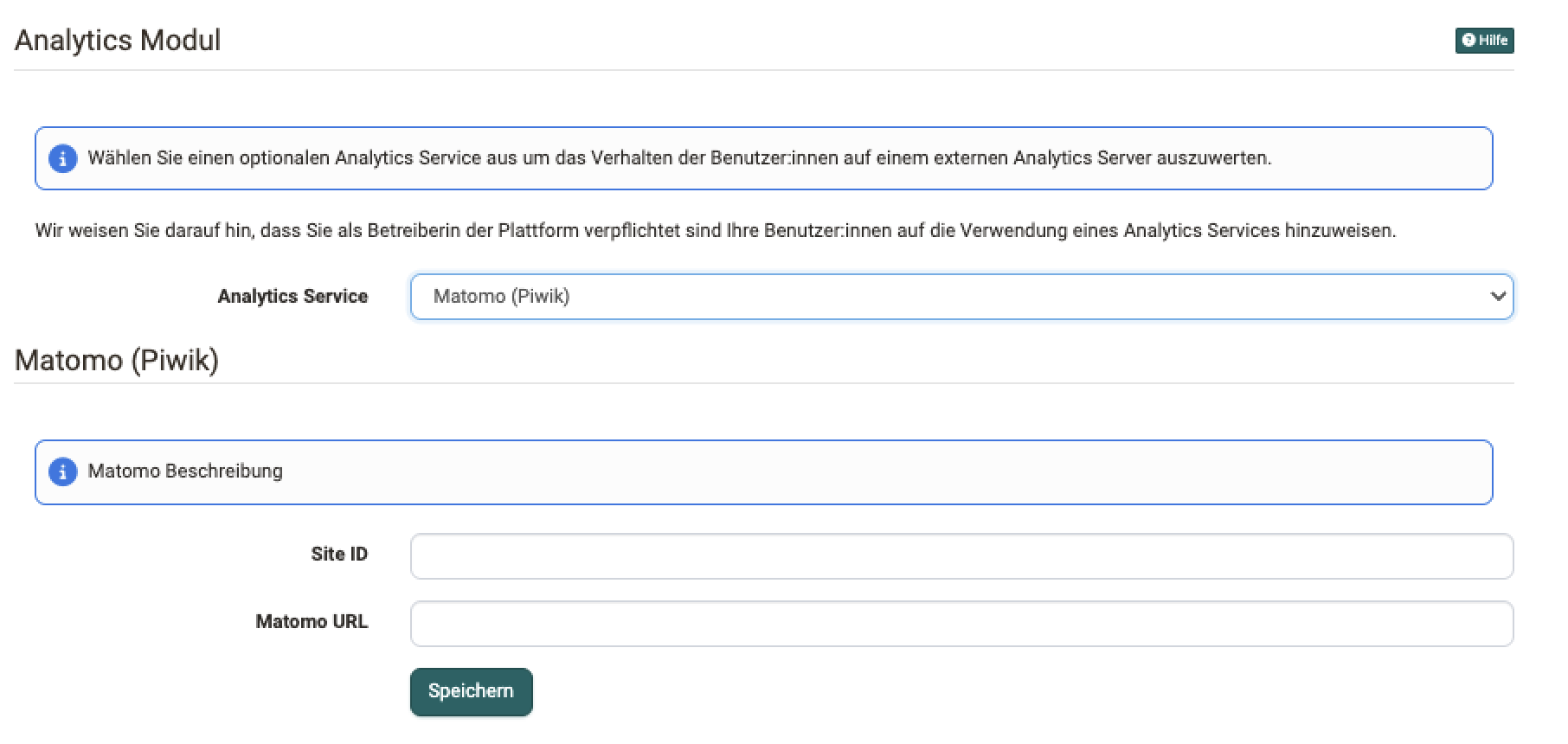The width and height of the screenshot is (1568, 744).
Task: Click into the Site ID field
Action: click(x=961, y=556)
